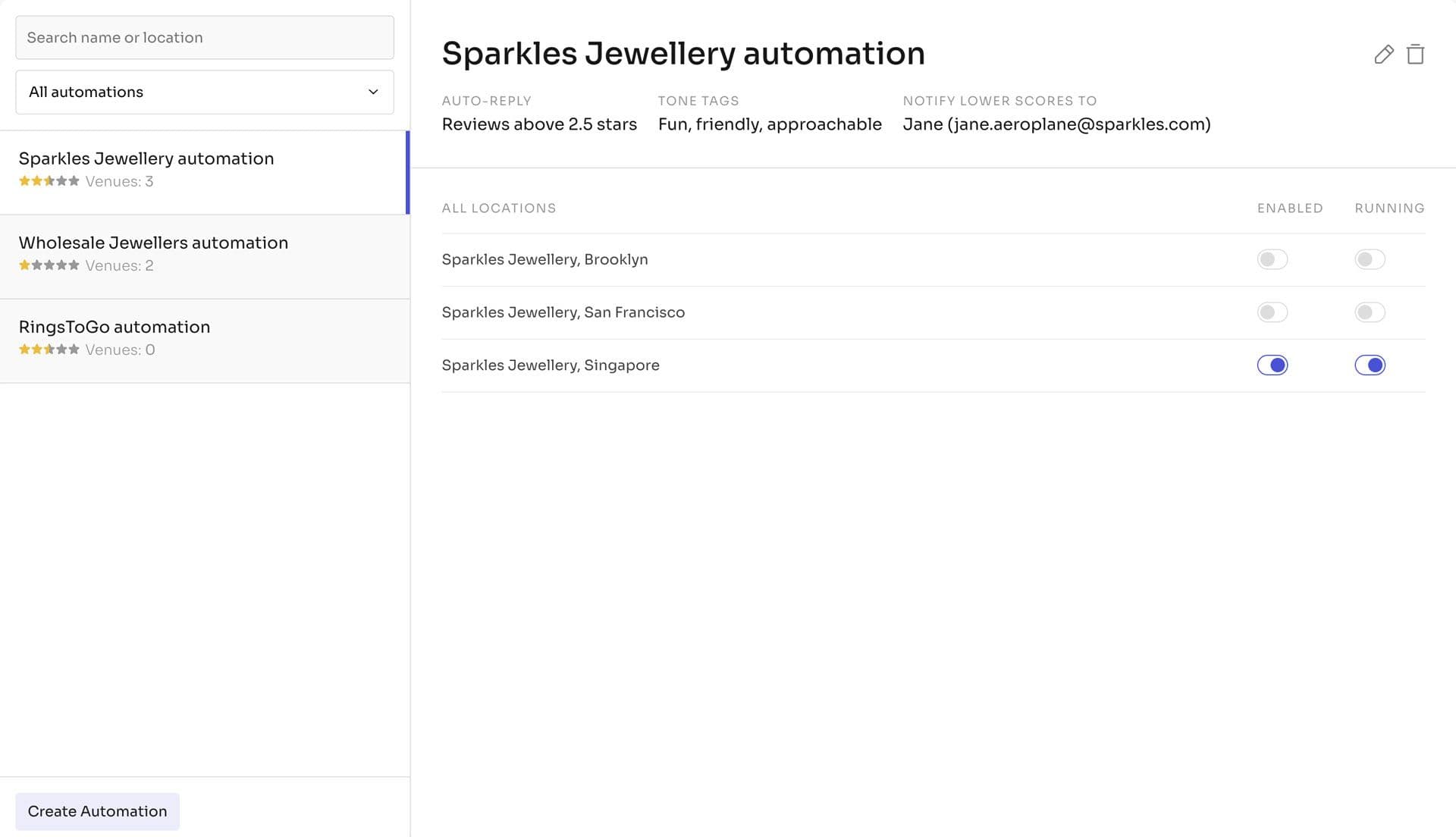Click star rating under Wholesale Jewellers automation
Viewport: 1456px width, 837px height.
(x=49, y=265)
